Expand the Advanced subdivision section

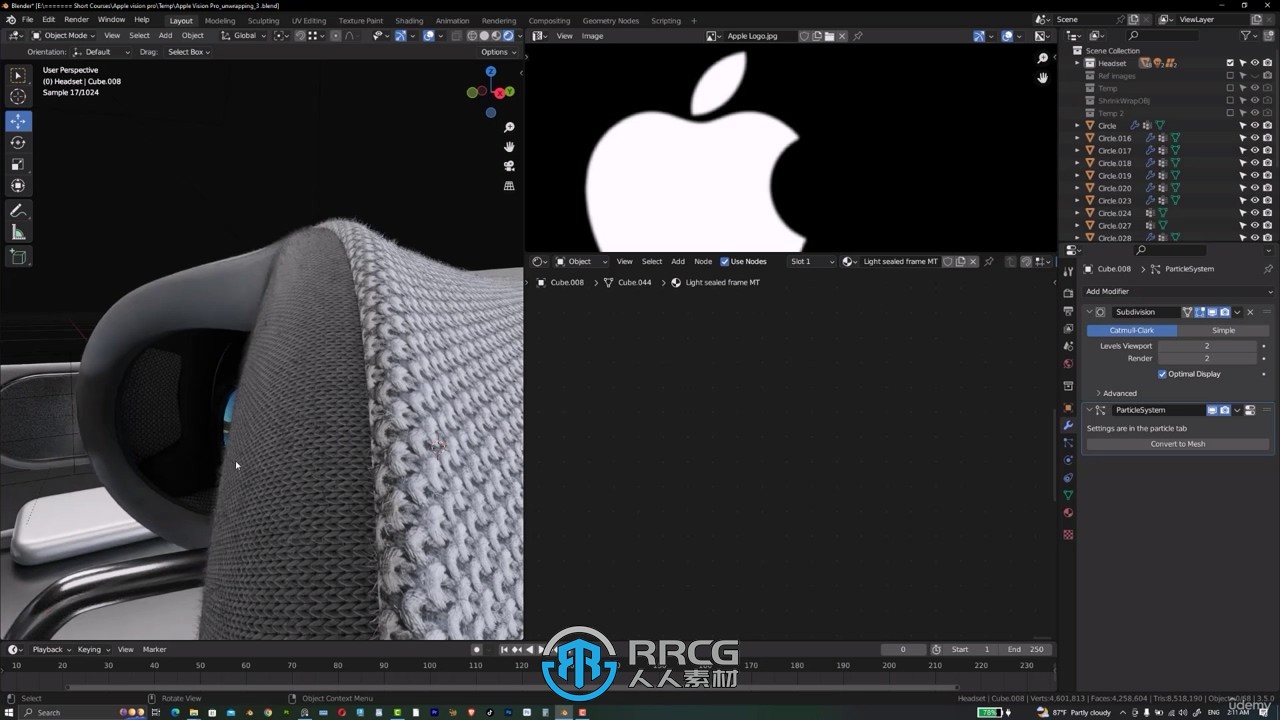(x=1119, y=394)
